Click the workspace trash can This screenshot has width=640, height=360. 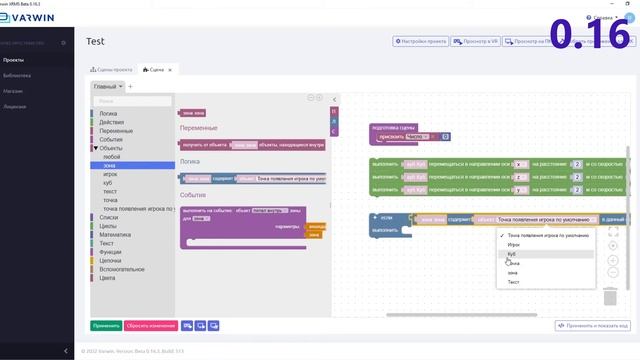point(610,296)
